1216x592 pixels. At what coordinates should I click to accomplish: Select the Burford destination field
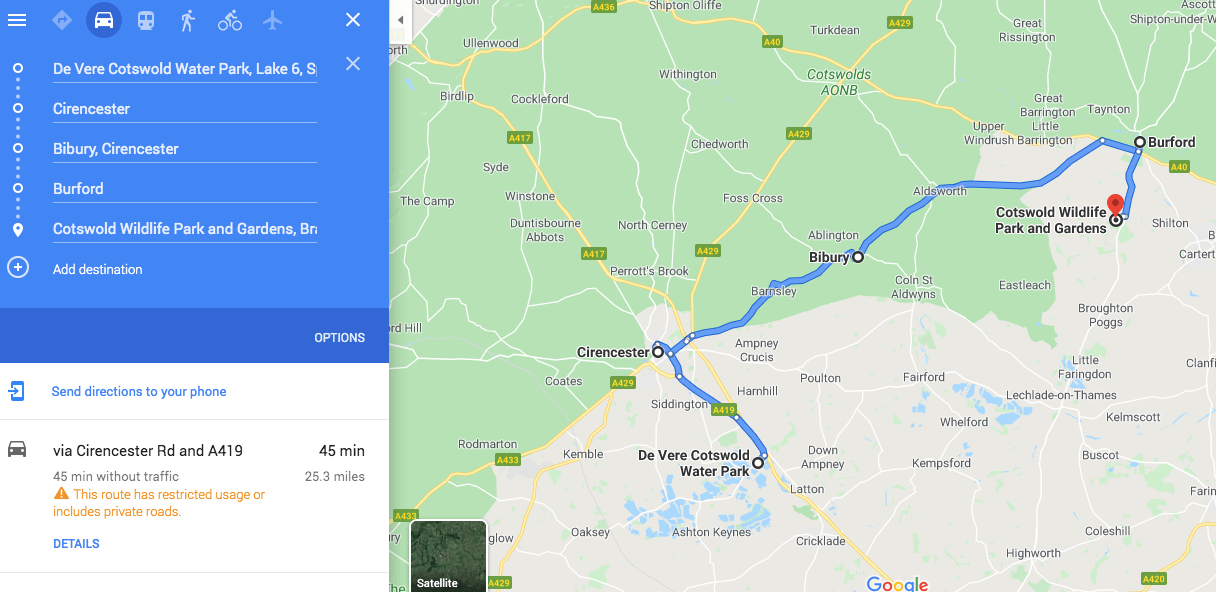(x=185, y=188)
